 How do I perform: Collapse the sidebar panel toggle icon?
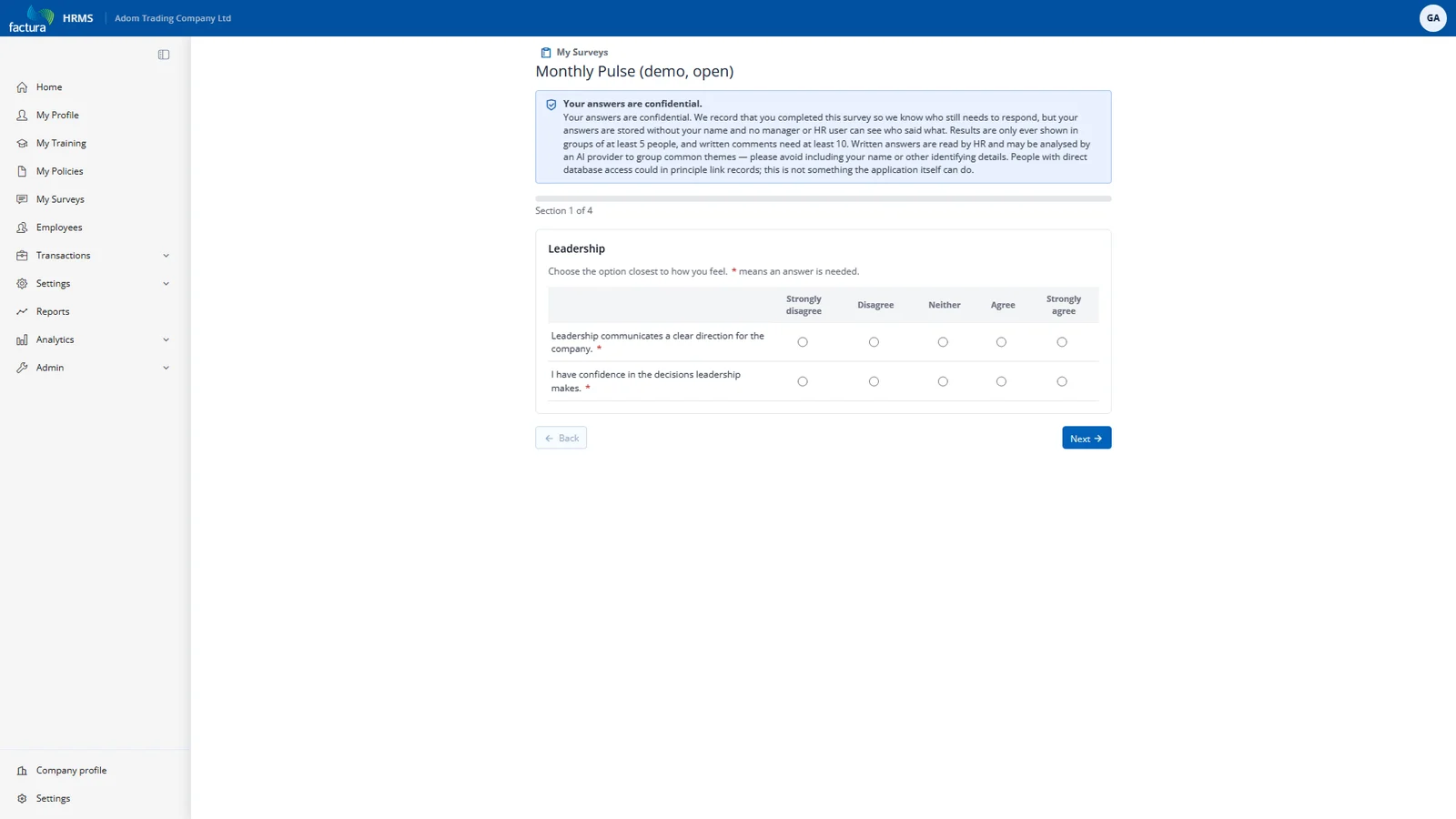164,55
